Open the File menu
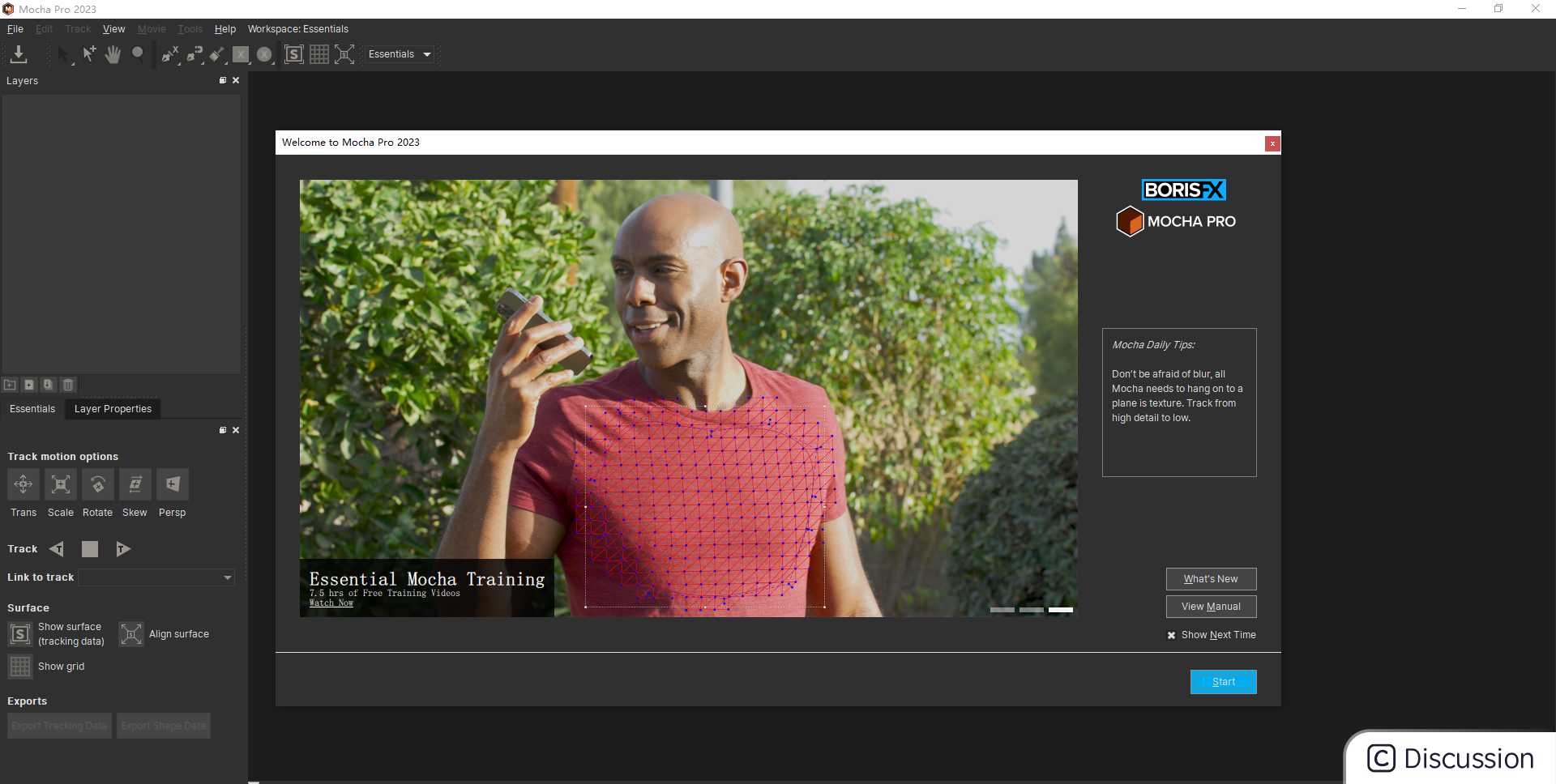The height and width of the screenshot is (784, 1556). [15, 29]
